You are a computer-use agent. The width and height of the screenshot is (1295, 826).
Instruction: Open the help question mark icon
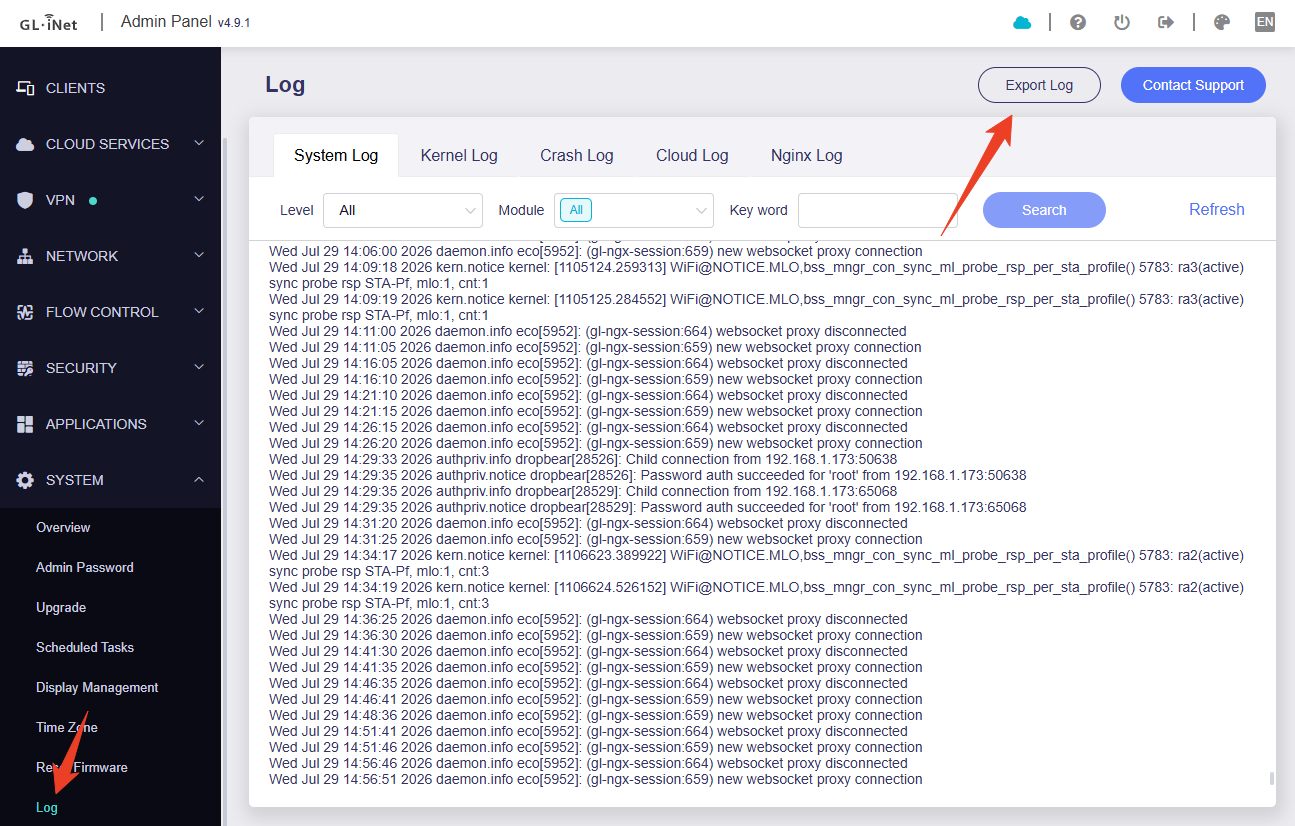[x=1078, y=22]
